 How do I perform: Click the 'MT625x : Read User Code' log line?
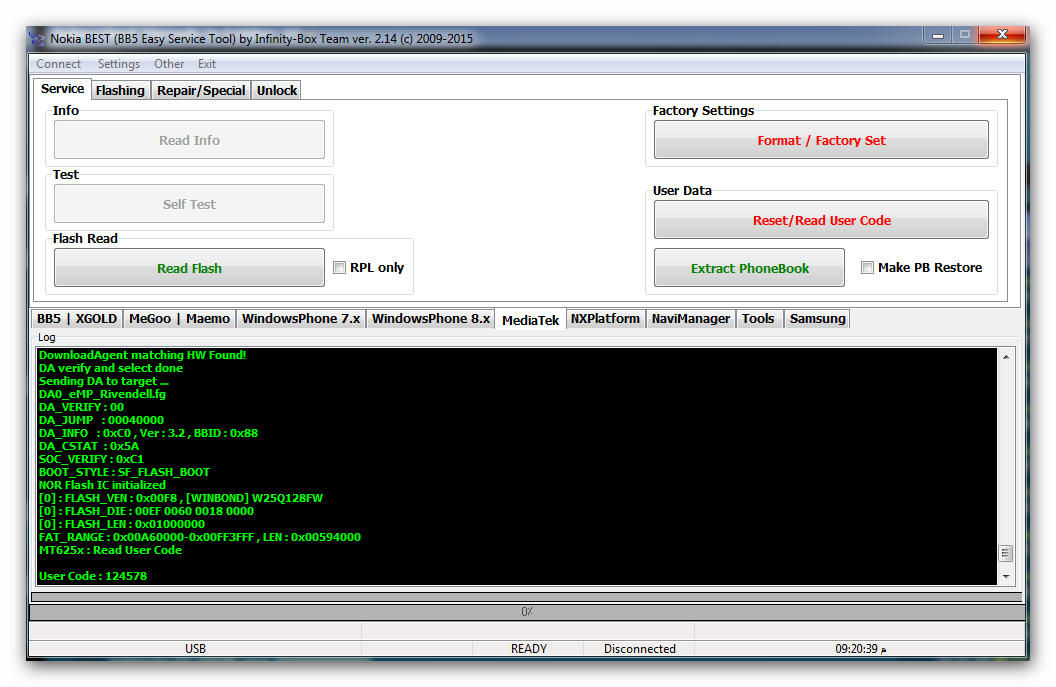[110, 550]
